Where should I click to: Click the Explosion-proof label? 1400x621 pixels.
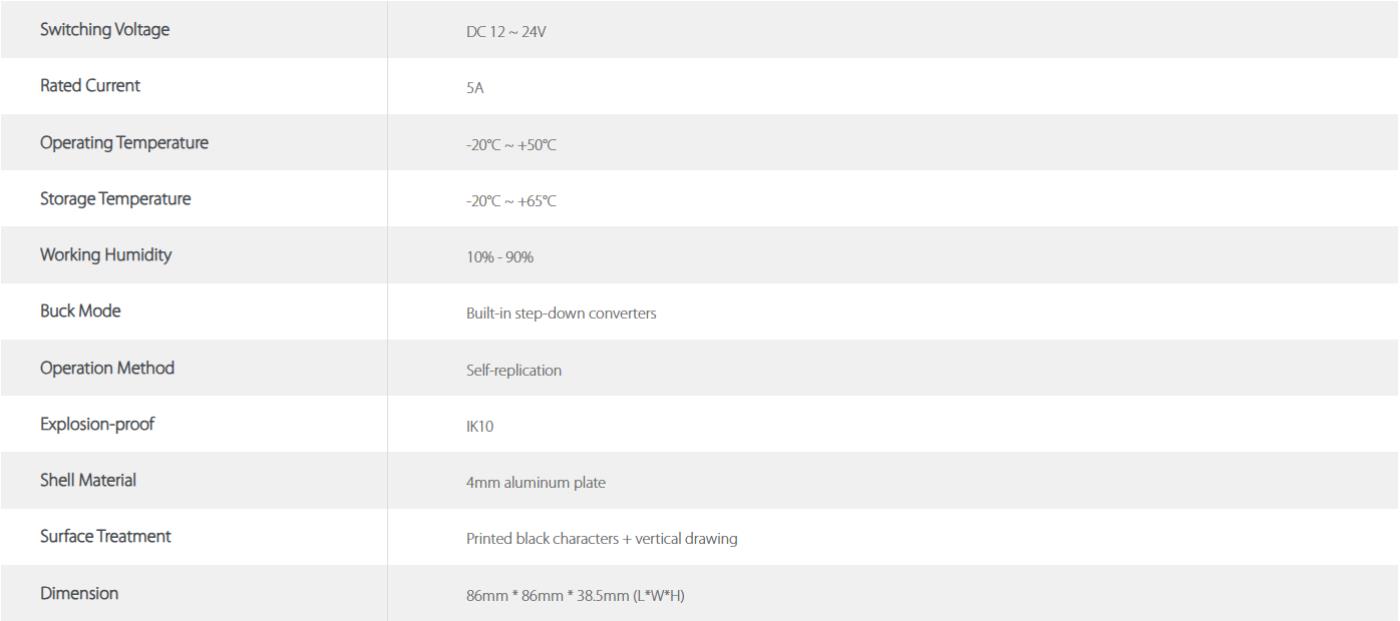pyautogui.click(x=97, y=424)
